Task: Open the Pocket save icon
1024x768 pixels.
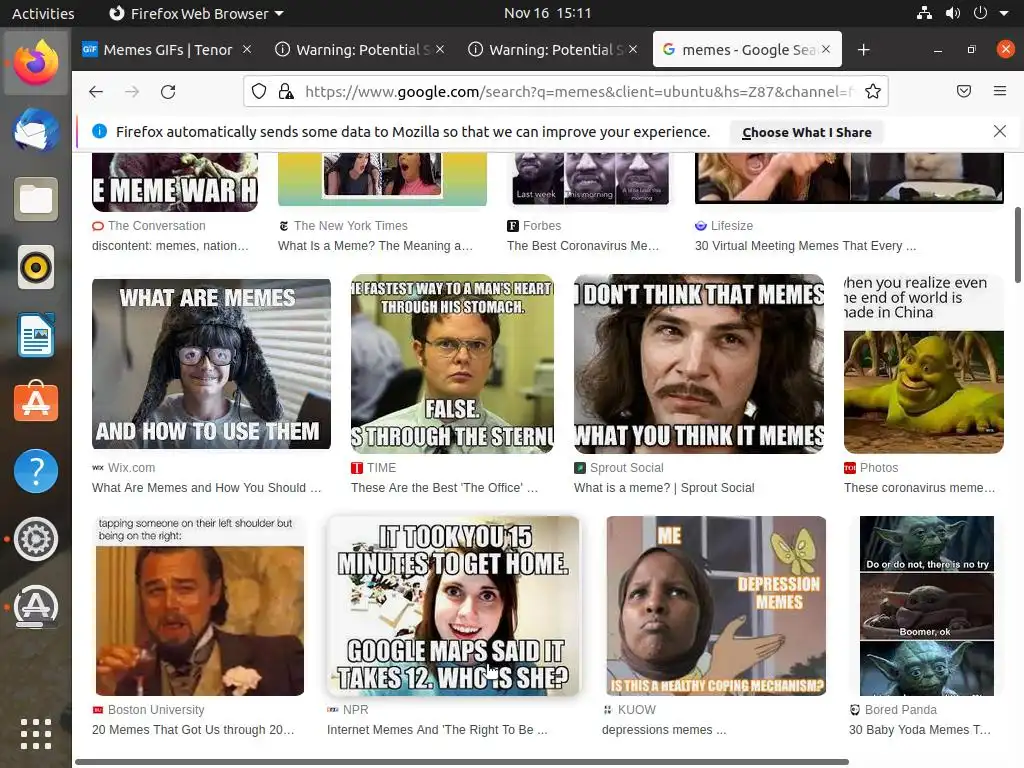Action: (x=964, y=91)
